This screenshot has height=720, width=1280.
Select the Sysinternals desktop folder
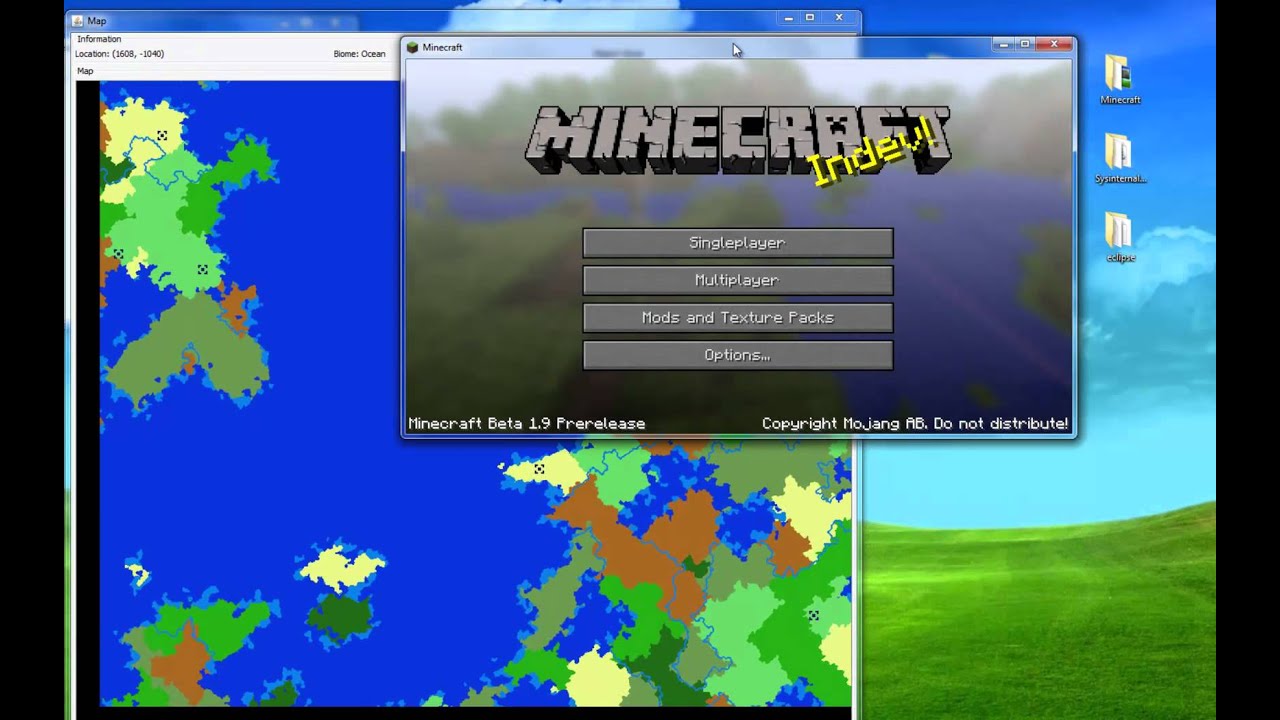[x=1120, y=158]
